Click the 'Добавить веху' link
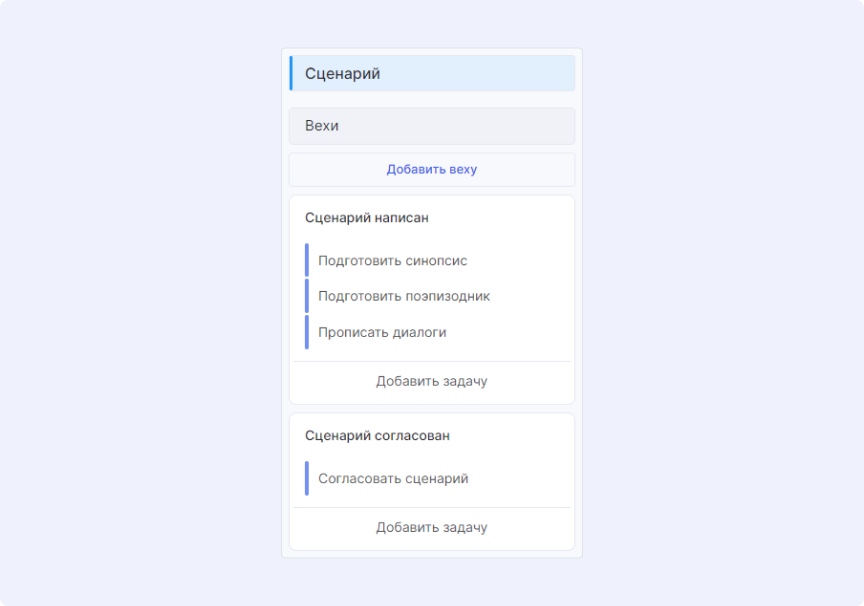The width and height of the screenshot is (864, 606). pyautogui.click(x=432, y=170)
